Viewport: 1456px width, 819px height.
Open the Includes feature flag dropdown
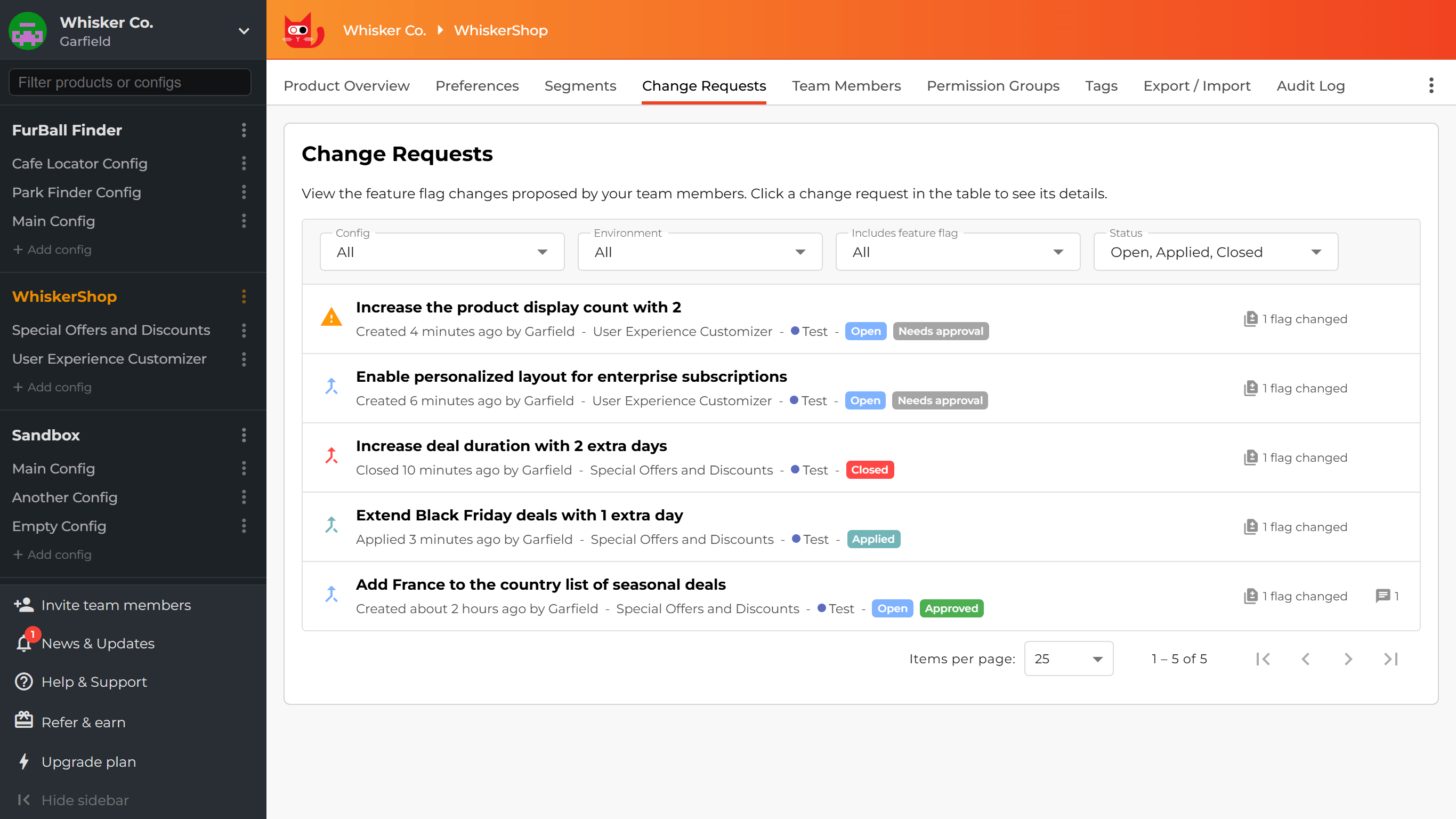958,252
